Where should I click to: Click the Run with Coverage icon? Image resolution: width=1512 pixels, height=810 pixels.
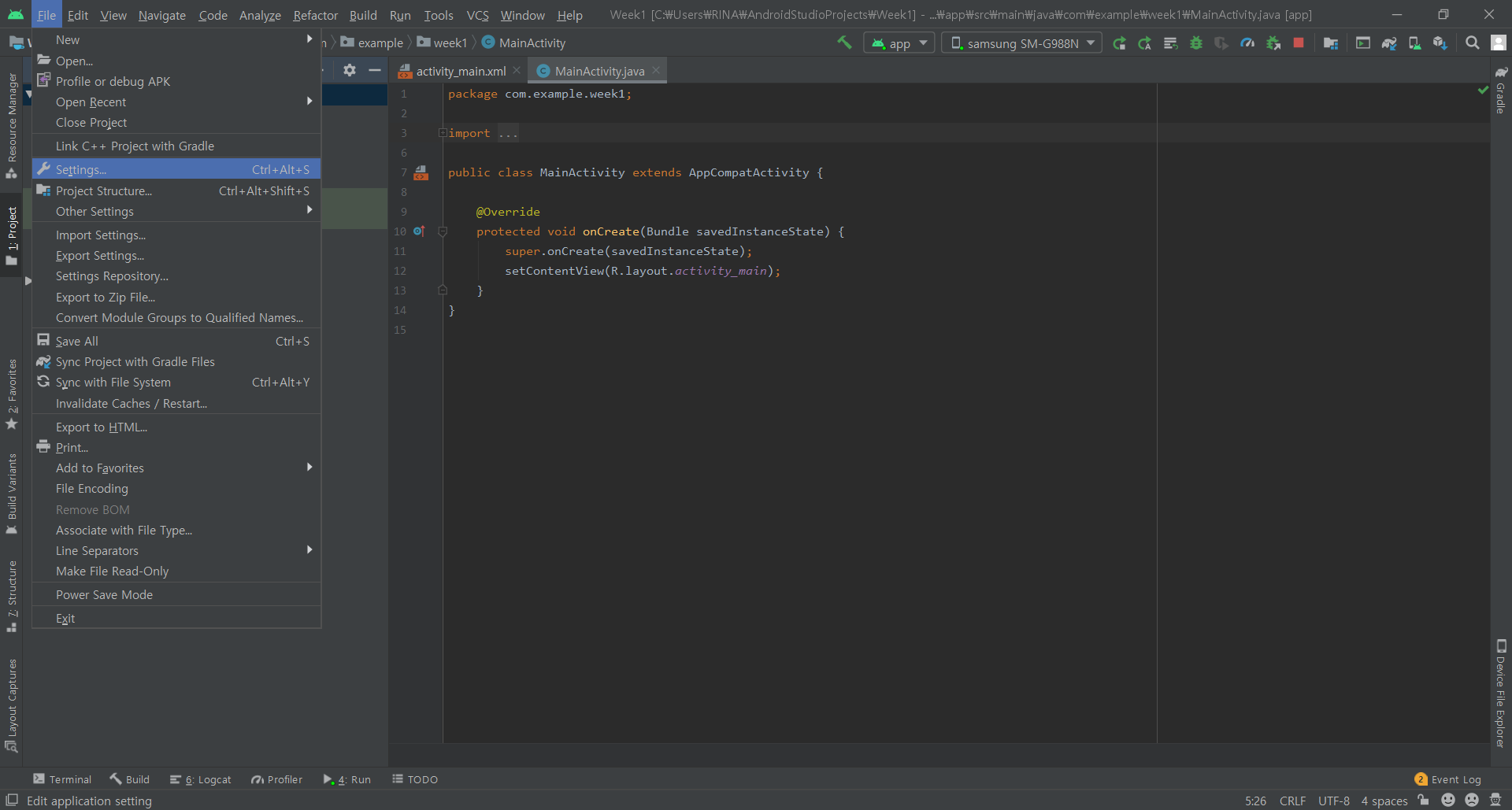[1221, 43]
